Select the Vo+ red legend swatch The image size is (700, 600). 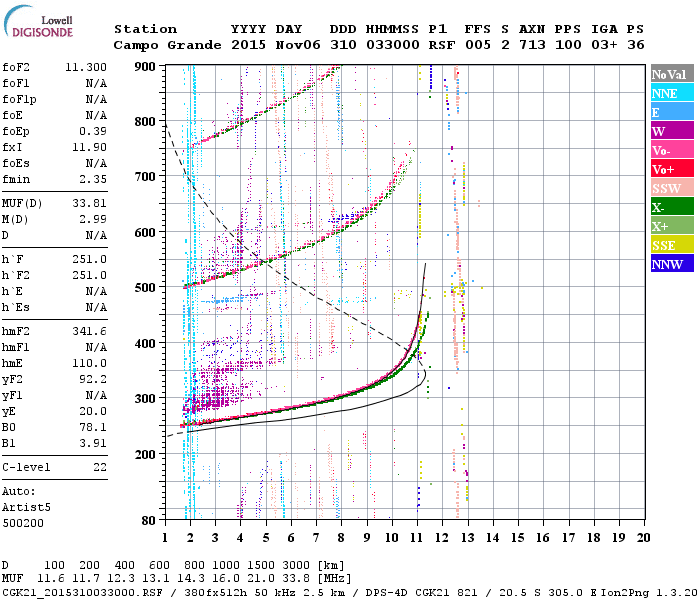coord(672,169)
